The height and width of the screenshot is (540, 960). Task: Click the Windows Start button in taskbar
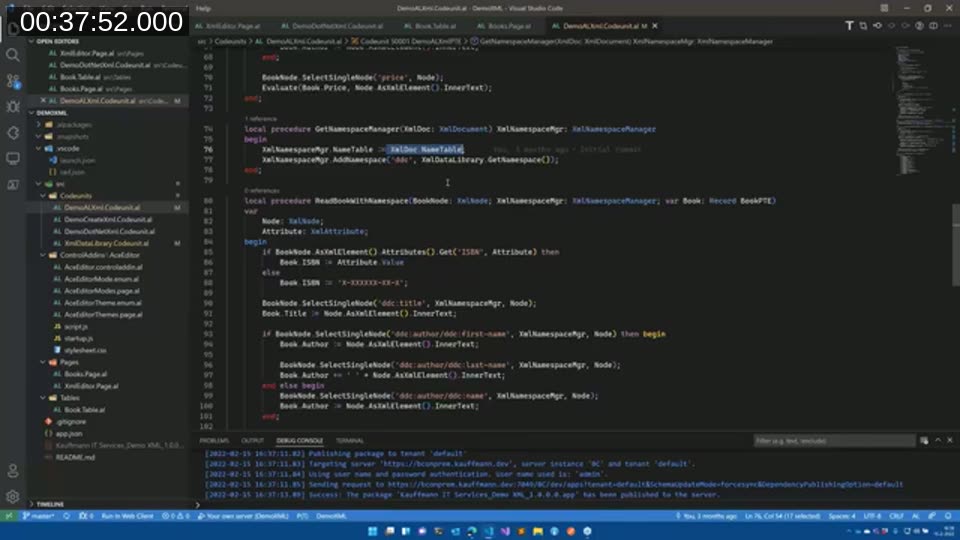pos(372,531)
